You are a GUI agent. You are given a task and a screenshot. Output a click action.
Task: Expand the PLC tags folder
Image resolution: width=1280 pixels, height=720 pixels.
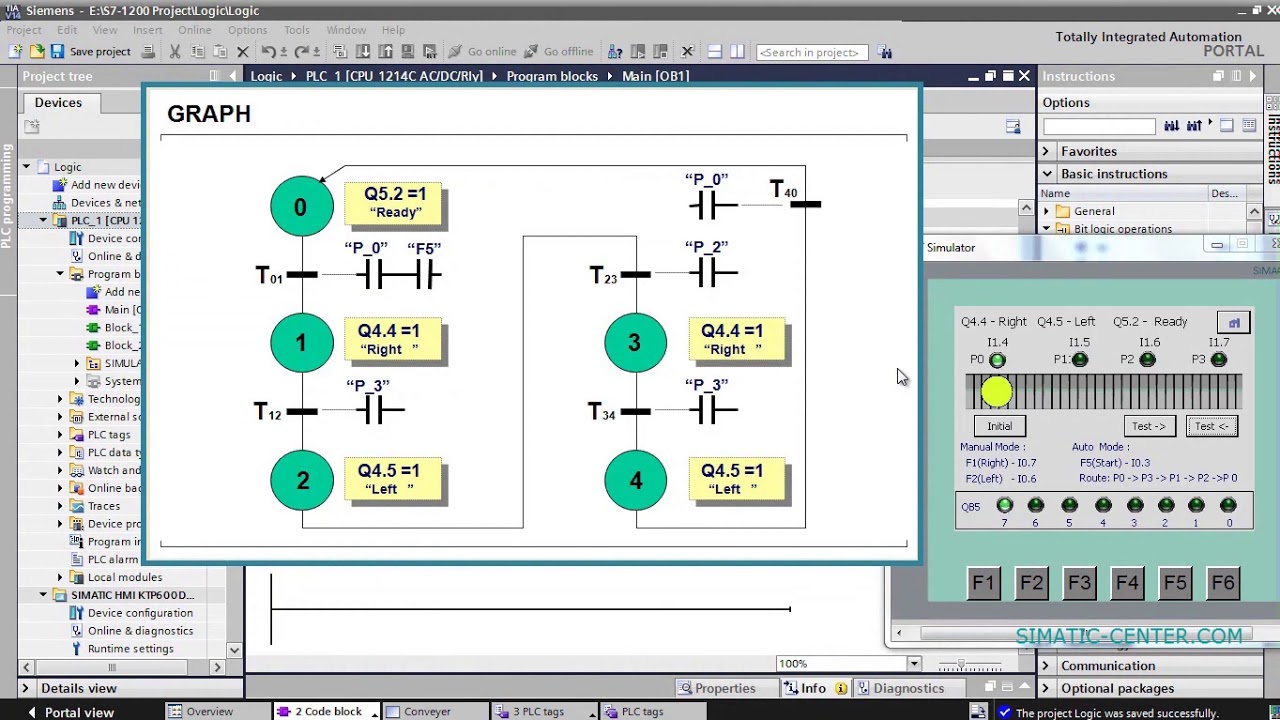click(x=60, y=434)
